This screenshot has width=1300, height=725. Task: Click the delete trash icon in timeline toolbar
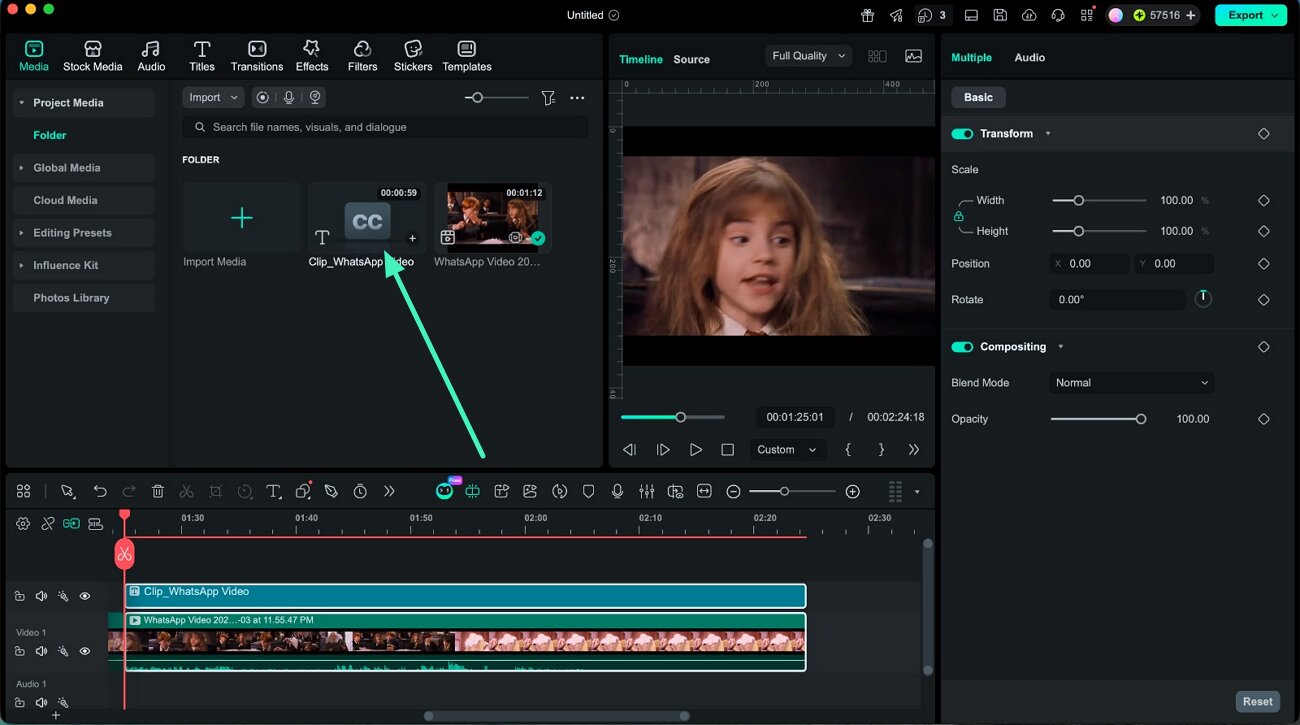(158, 491)
